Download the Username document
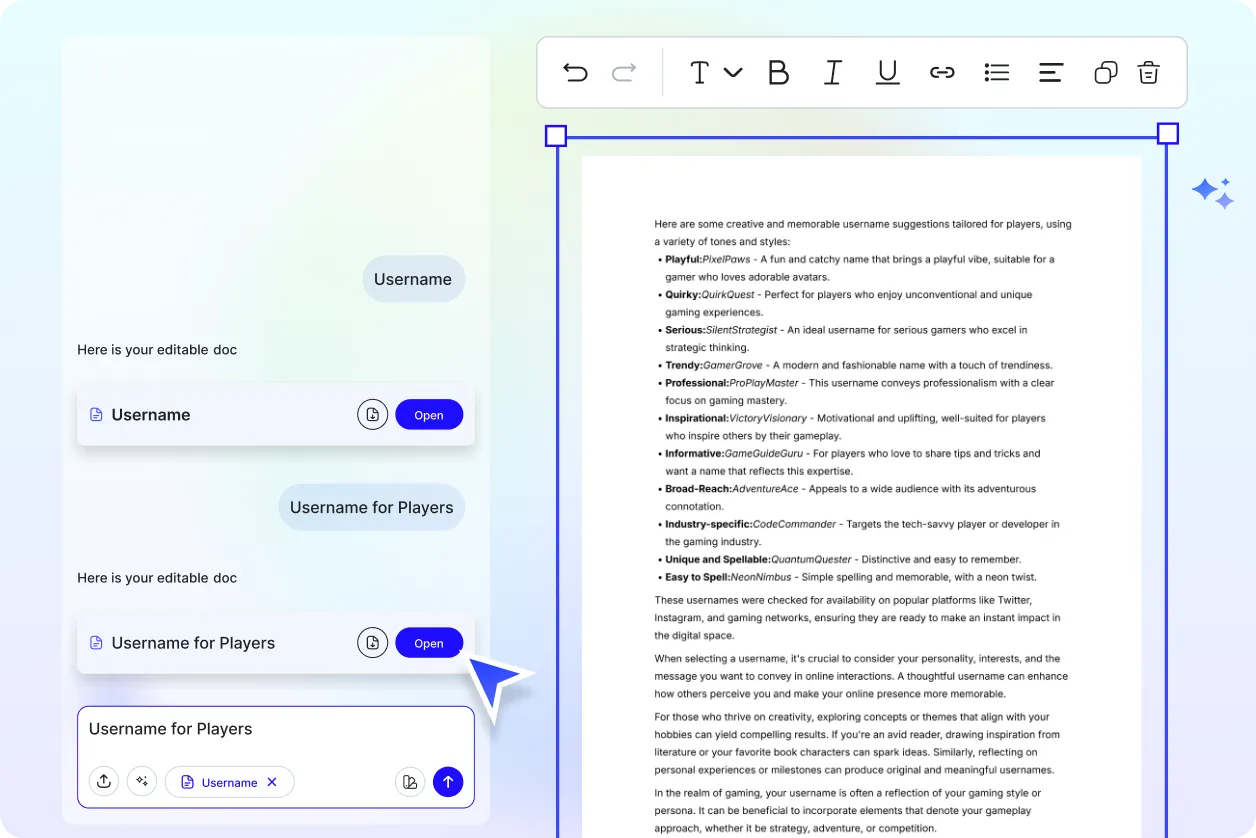The height and width of the screenshot is (838, 1256). point(372,415)
